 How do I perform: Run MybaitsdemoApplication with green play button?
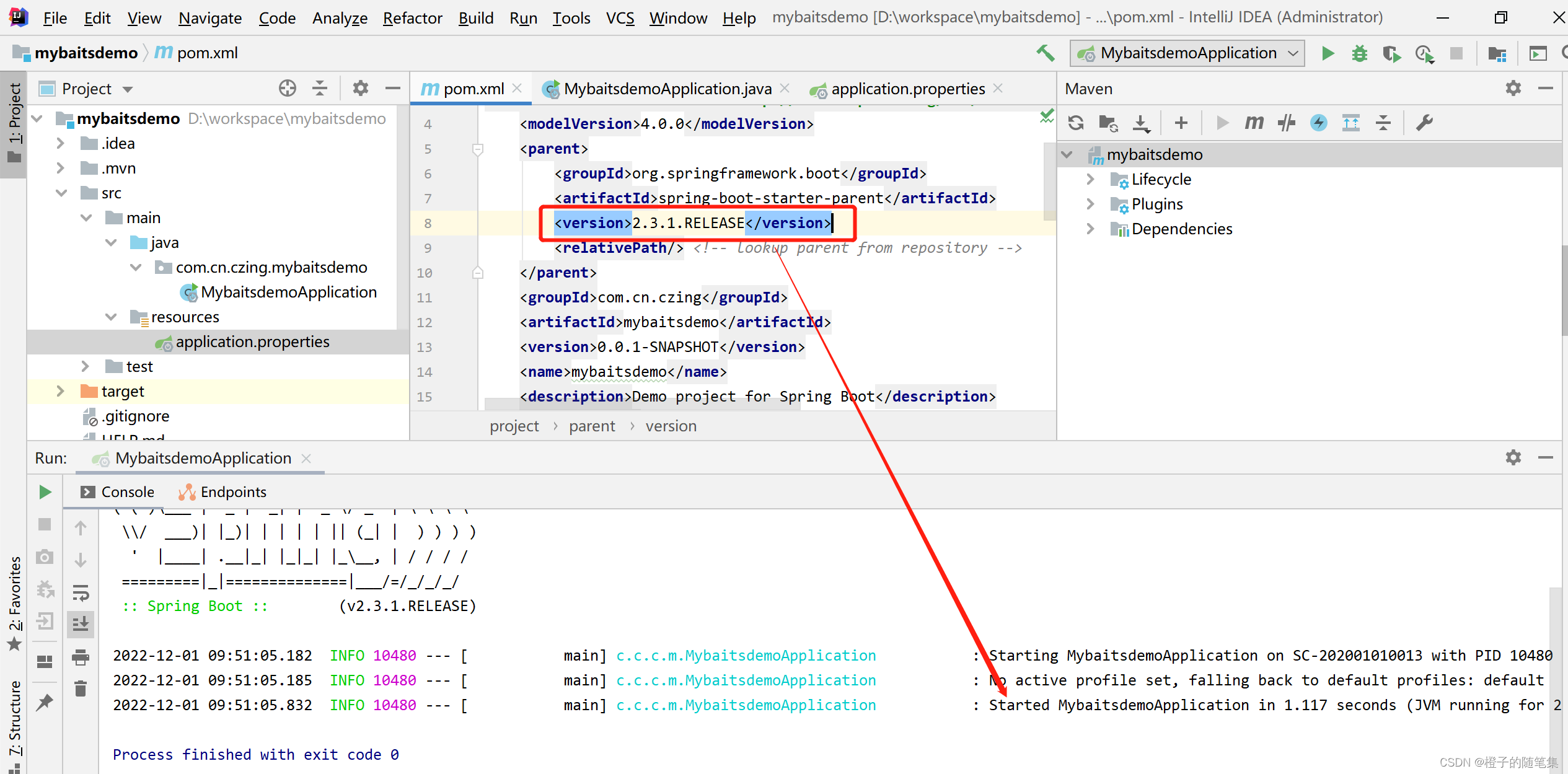(1328, 53)
